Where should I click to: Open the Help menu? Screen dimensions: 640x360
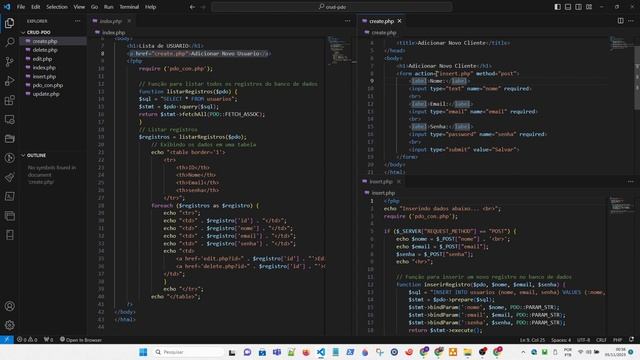(x=151, y=7)
